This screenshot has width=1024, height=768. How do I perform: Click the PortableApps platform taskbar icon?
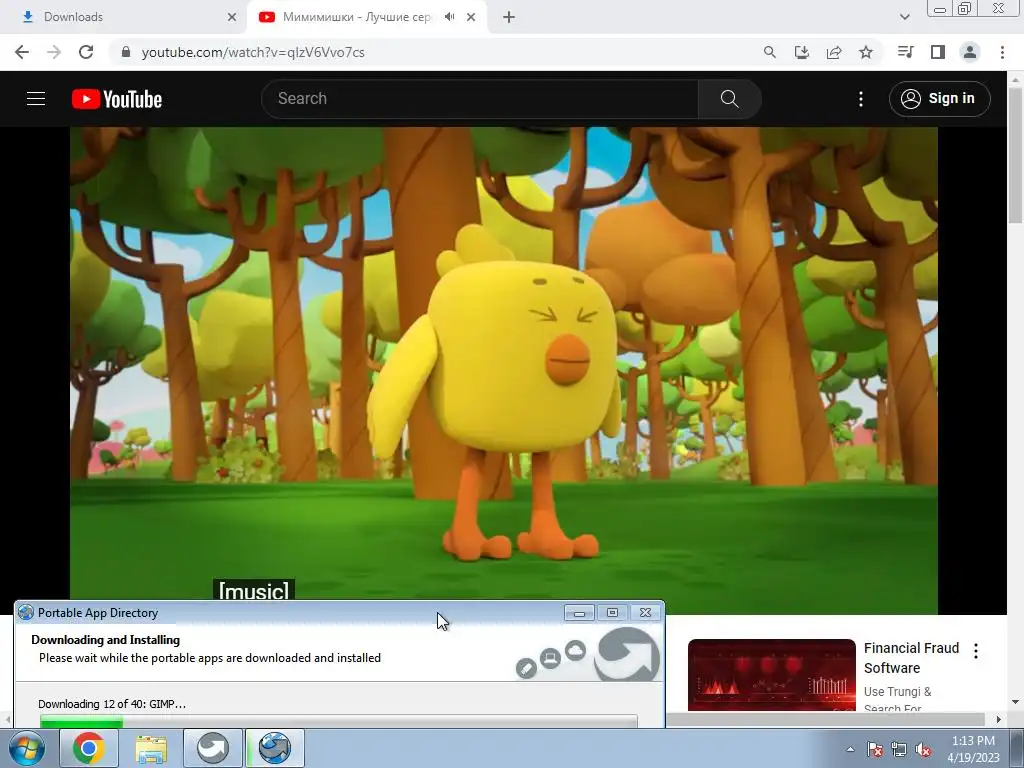coord(213,748)
